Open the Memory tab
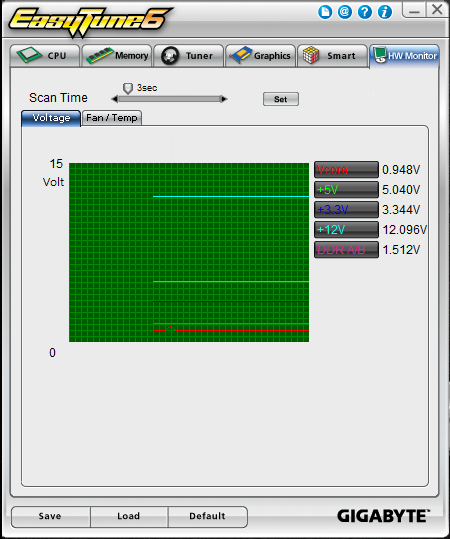450x539 pixels. tap(117, 55)
